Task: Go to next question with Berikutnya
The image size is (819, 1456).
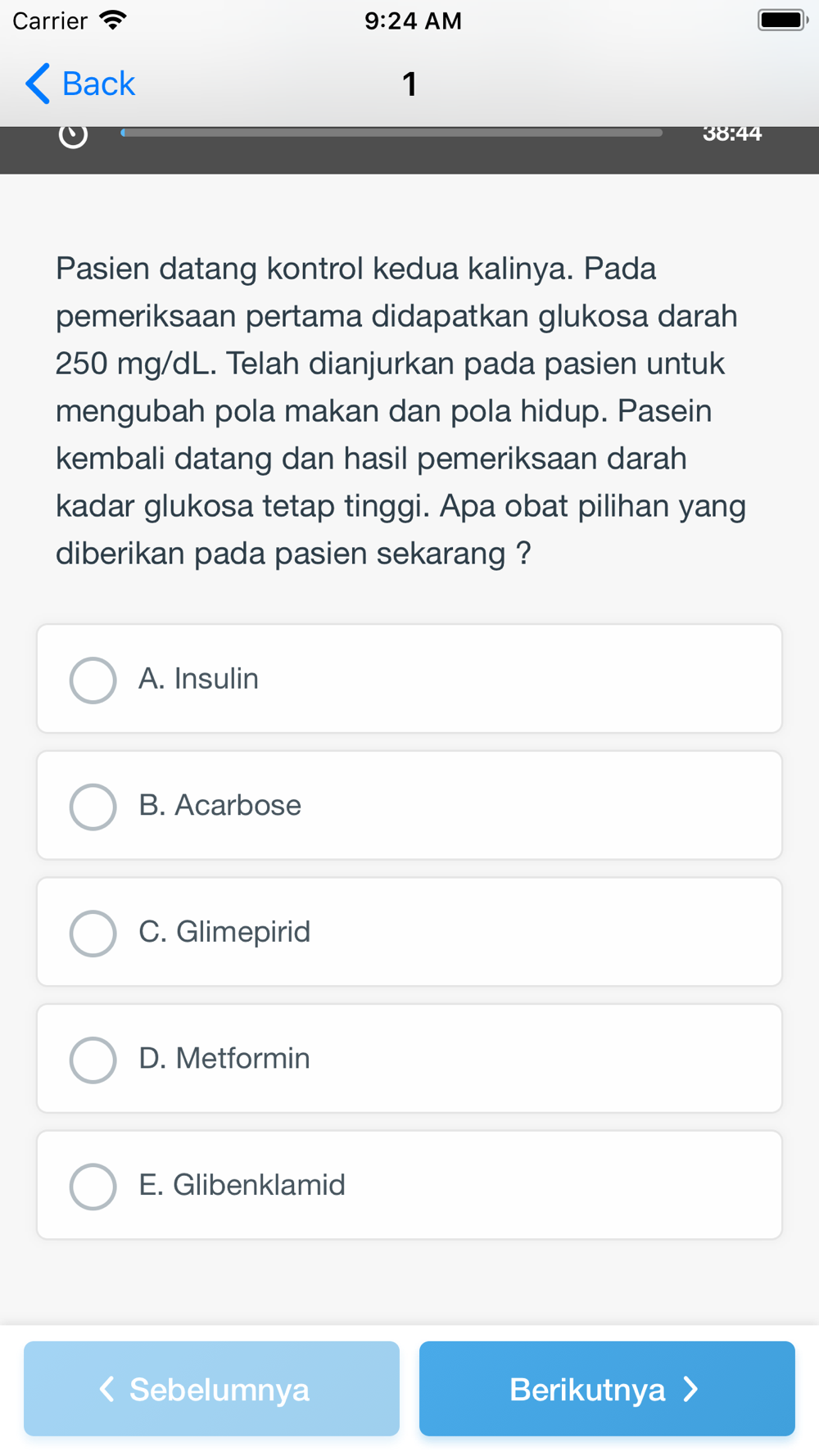Action: (x=607, y=1389)
